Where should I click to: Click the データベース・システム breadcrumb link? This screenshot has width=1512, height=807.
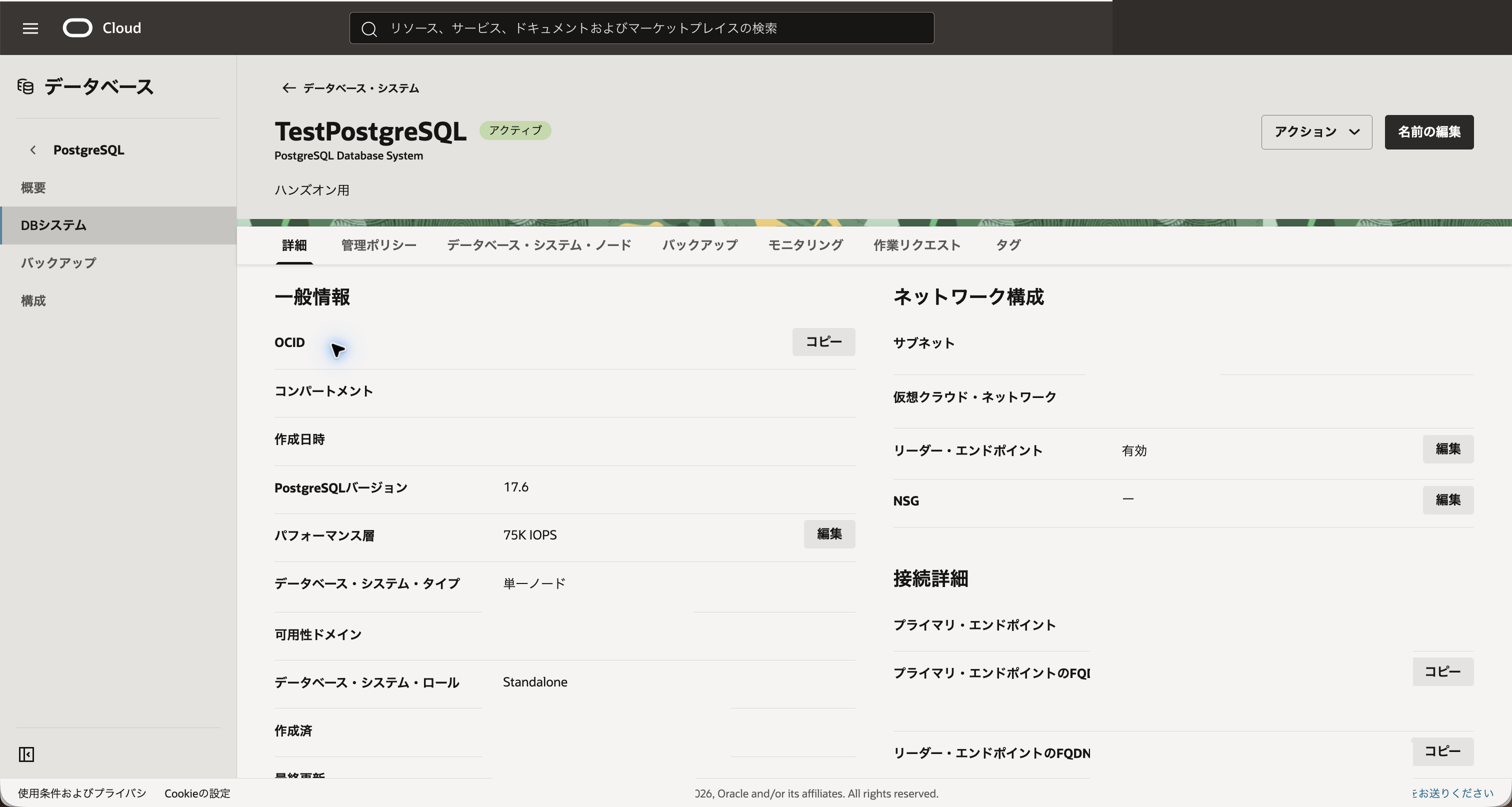coord(361,88)
